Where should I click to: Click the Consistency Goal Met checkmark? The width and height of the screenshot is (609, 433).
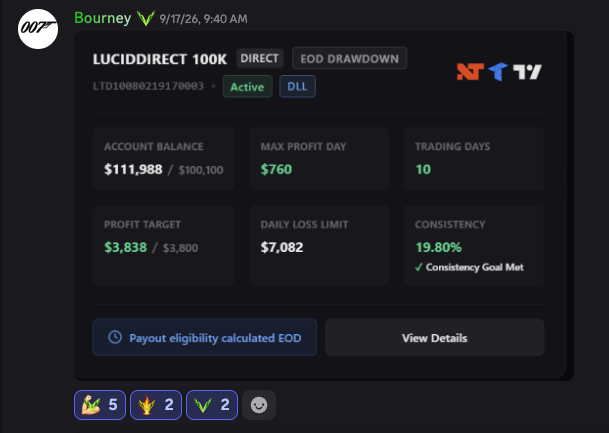(419, 267)
